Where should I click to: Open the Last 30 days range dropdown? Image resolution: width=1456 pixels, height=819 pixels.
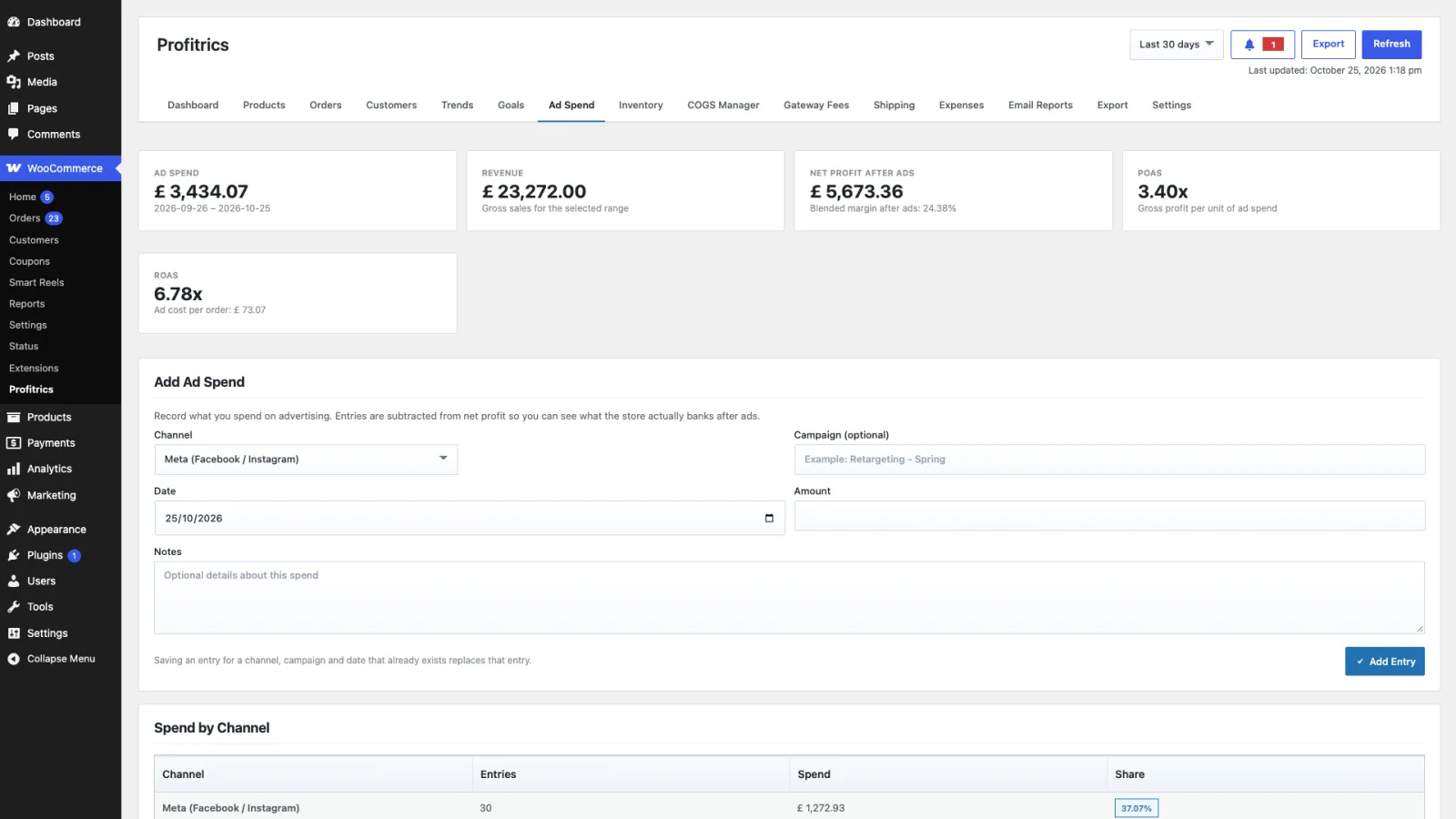click(1176, 45)
